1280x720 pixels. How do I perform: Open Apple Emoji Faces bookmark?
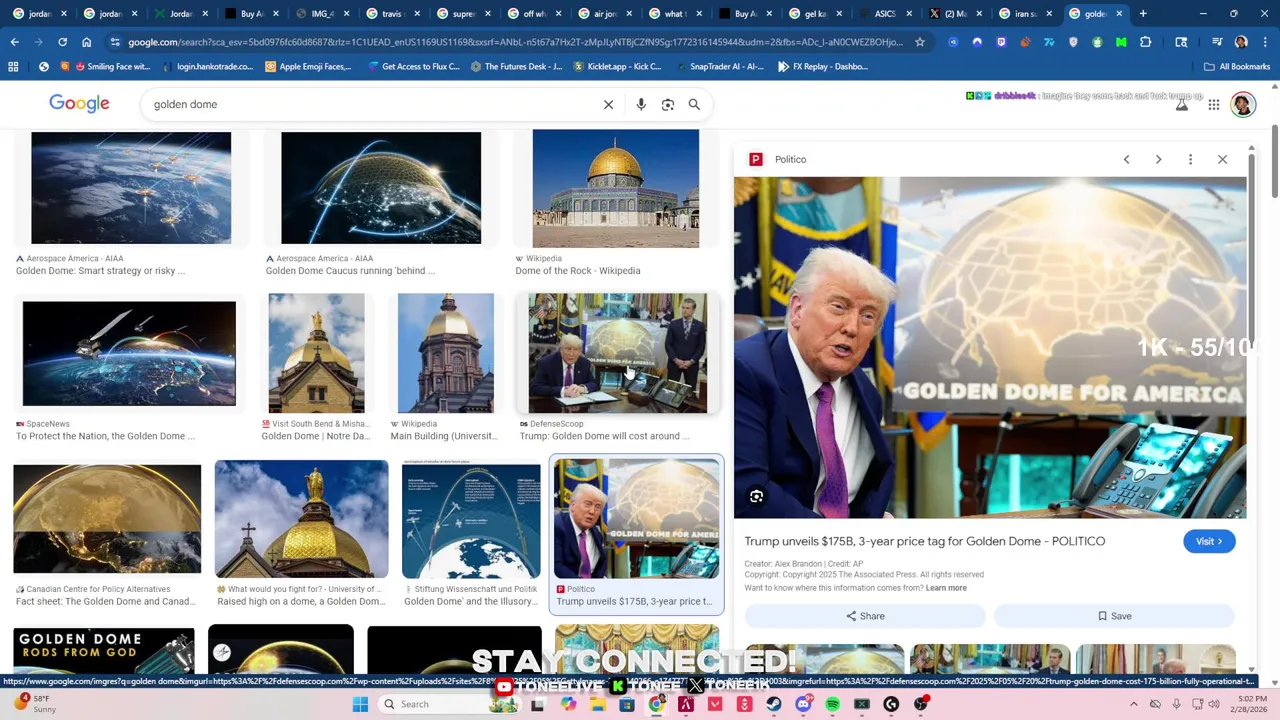tap(308, 66)
